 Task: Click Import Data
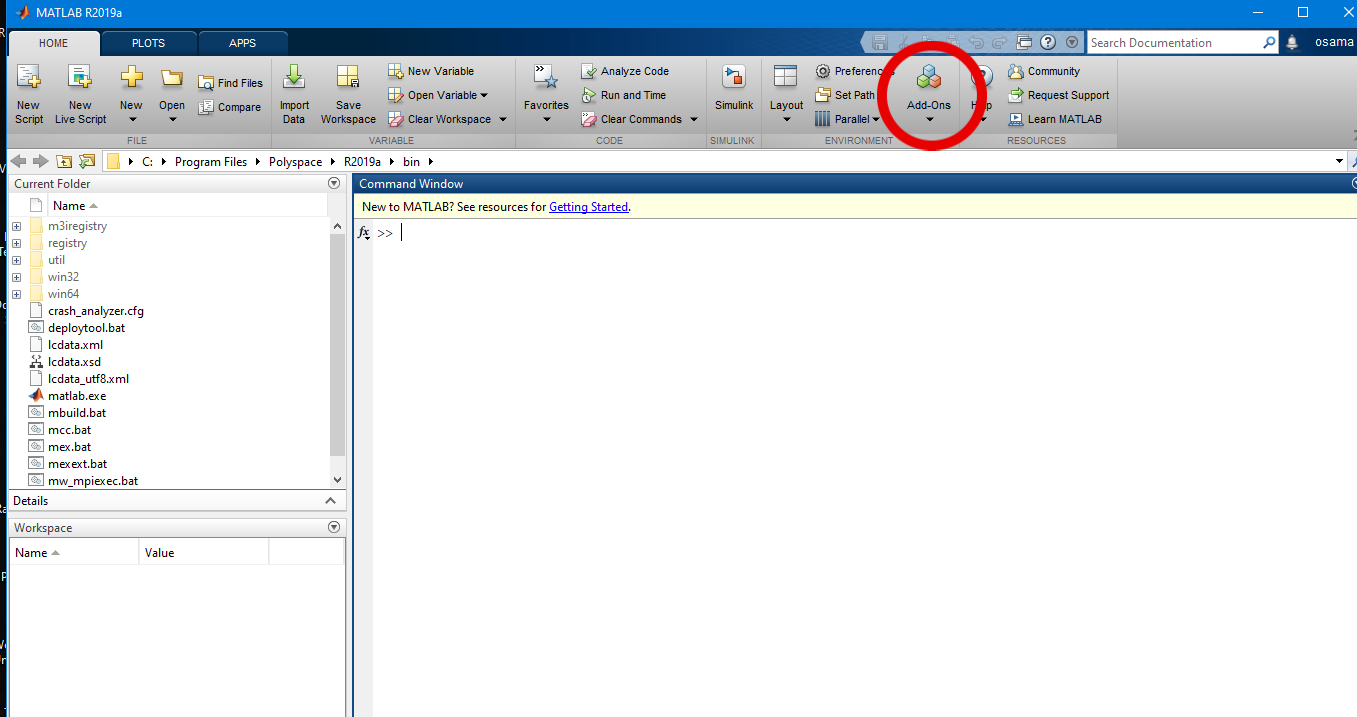(294, 95)
